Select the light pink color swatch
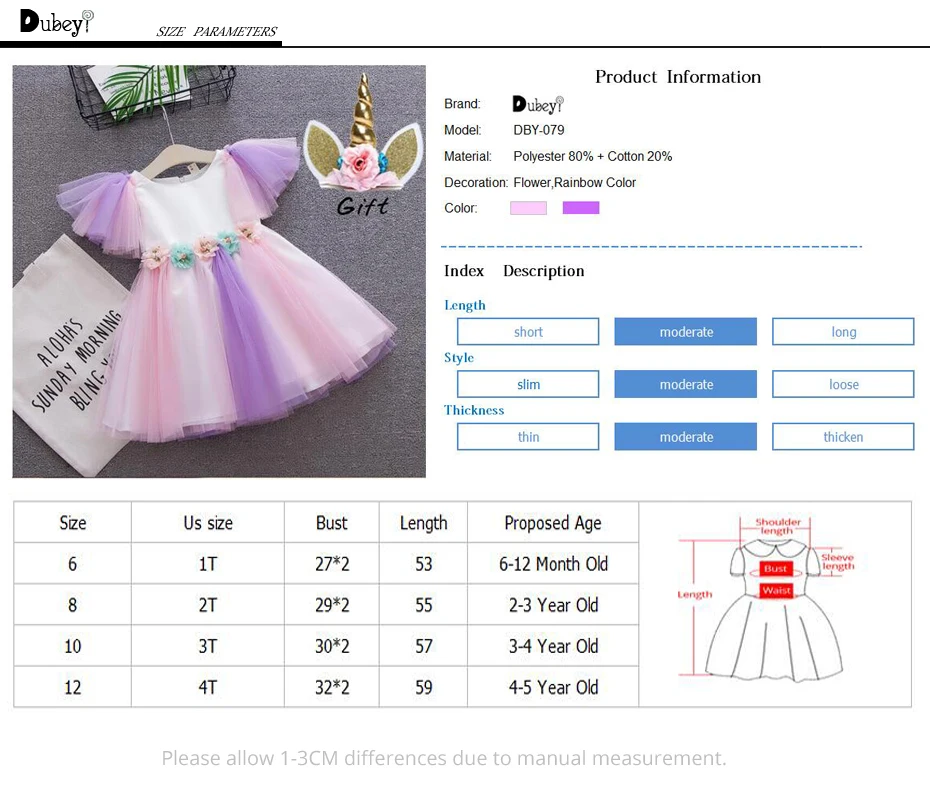The width and height of the screenshot is (930, 800). pyautogui.click(x=528, y=208)
